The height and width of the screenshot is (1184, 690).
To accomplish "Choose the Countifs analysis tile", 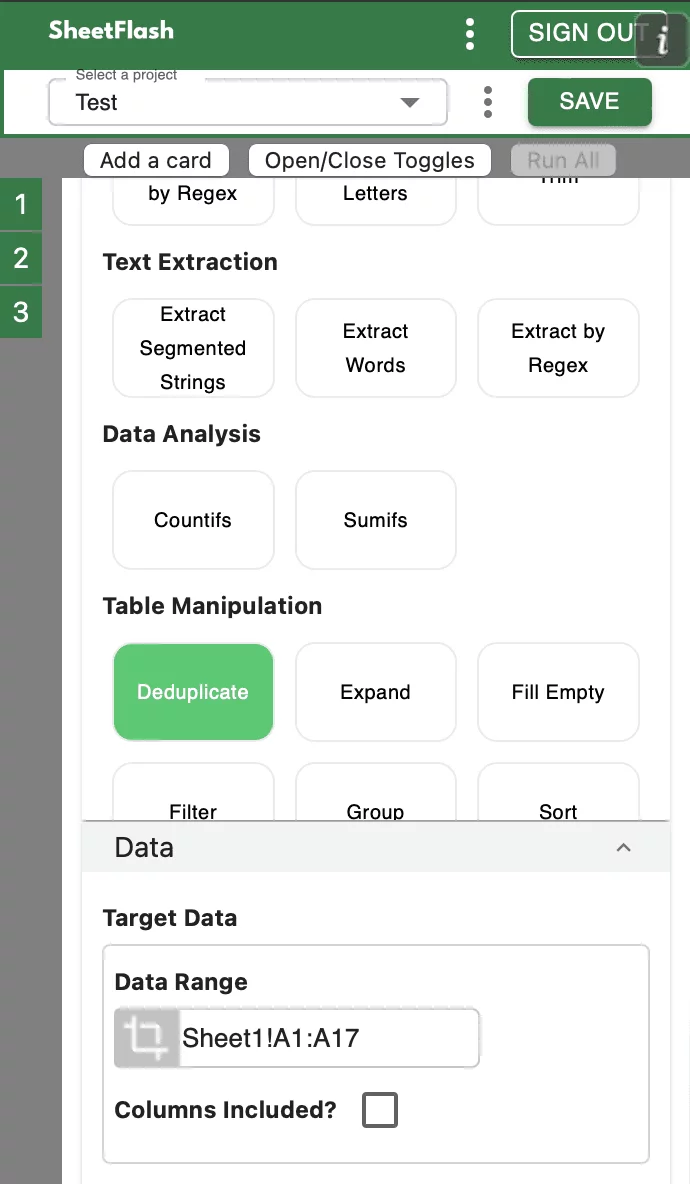I will (x=193, y=520).
